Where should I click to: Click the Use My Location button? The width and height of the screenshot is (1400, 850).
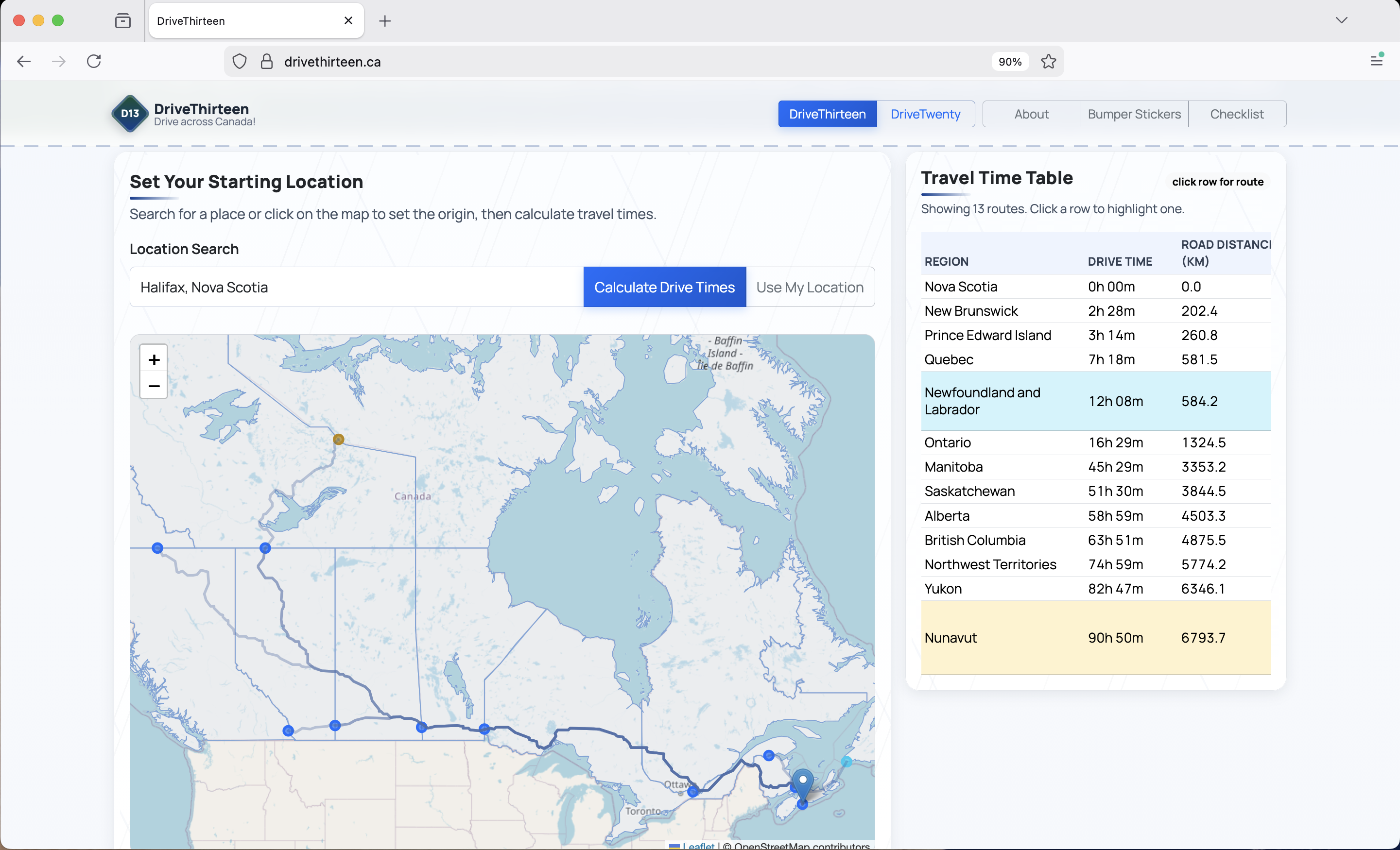tap(810, 288)
